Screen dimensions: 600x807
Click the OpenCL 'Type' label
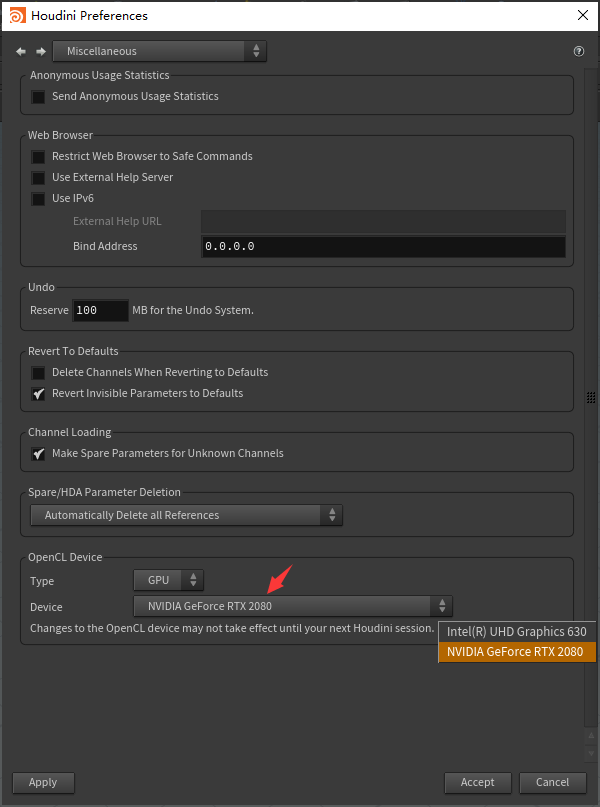[42, 581]
